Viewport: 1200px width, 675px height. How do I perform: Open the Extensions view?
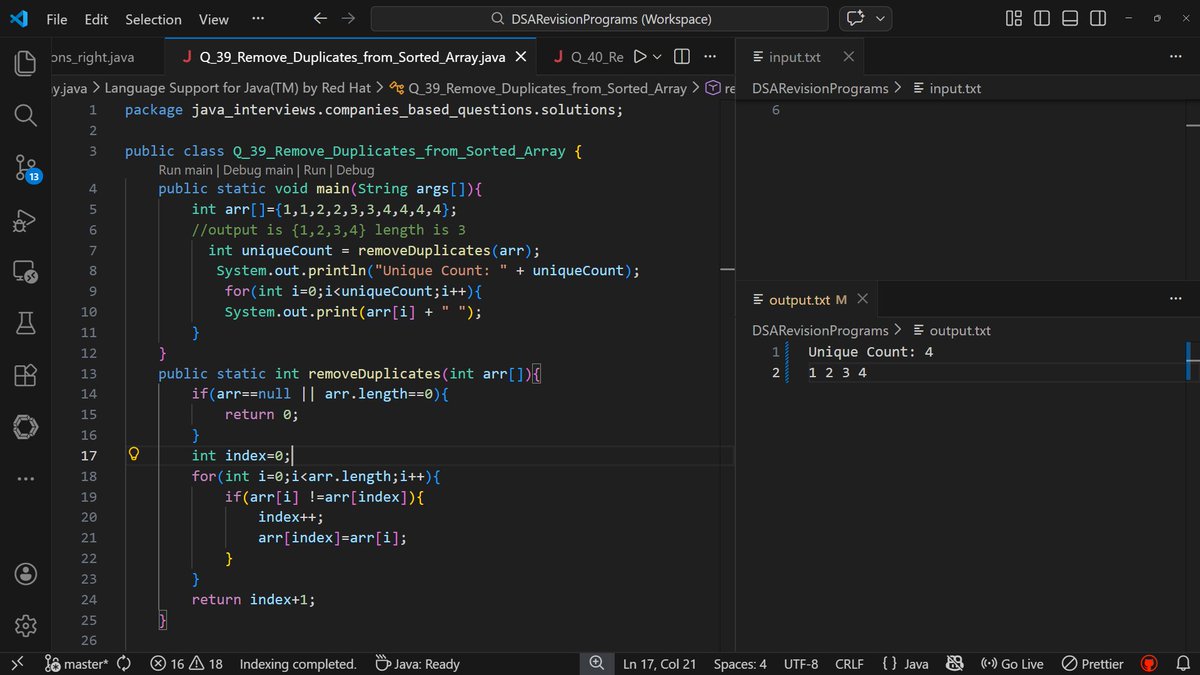pos(26,375)
